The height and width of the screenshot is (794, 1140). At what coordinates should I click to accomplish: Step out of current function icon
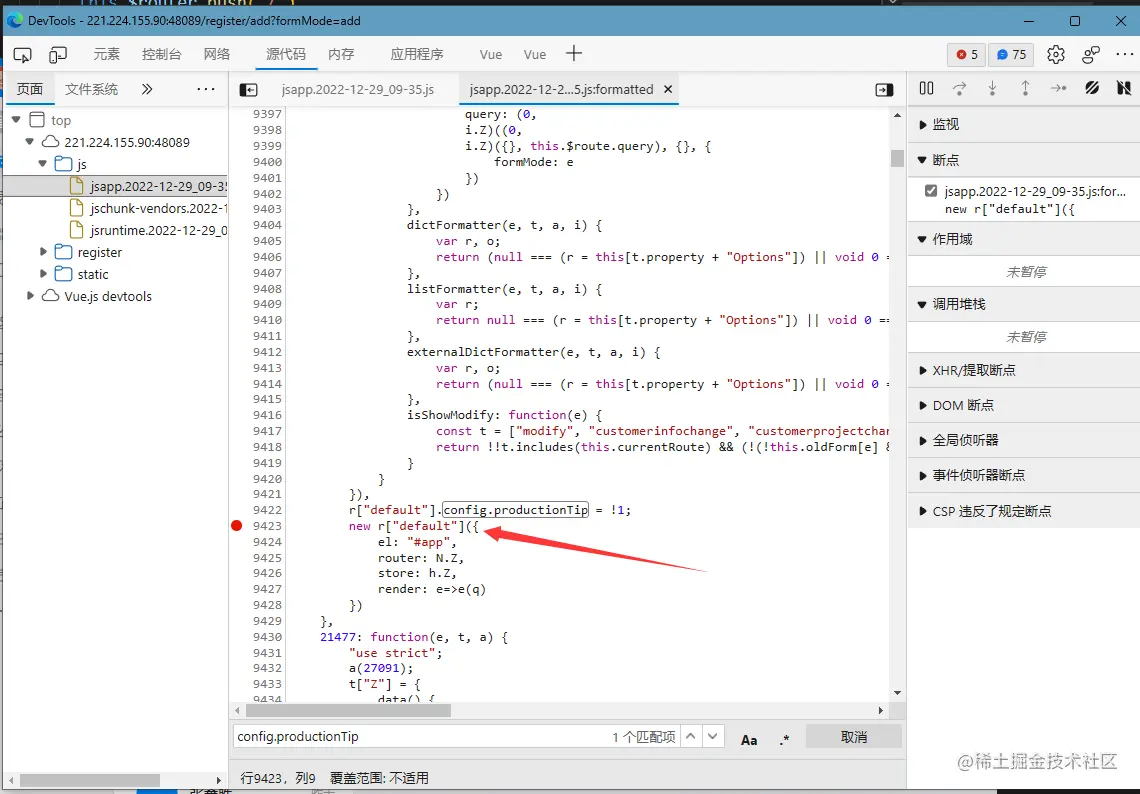[1025, 88]
